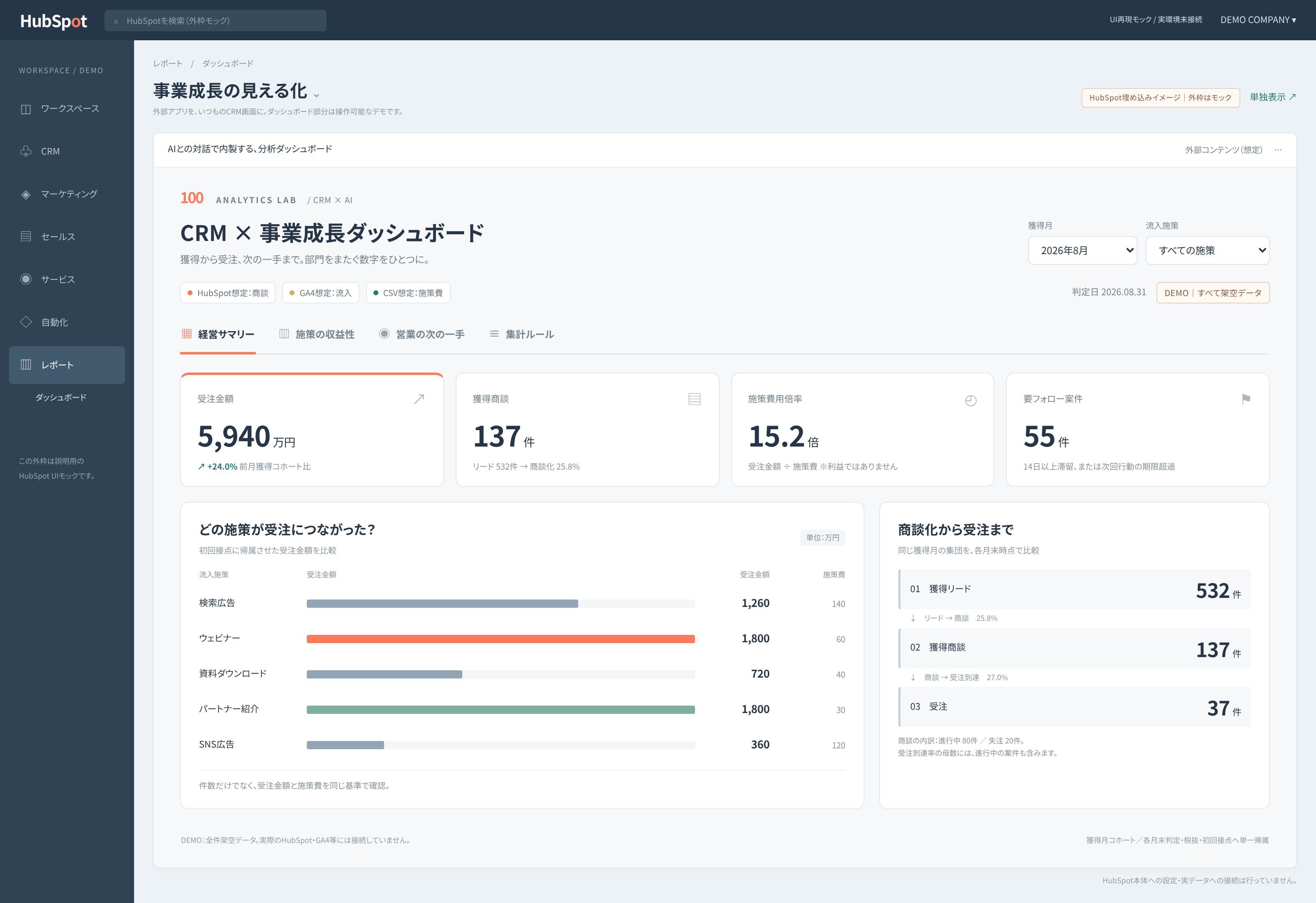Screen dimensions: 1316x903
Task: Click the down arrow before リード→商談 25.8%
Action: click(913, 618)
